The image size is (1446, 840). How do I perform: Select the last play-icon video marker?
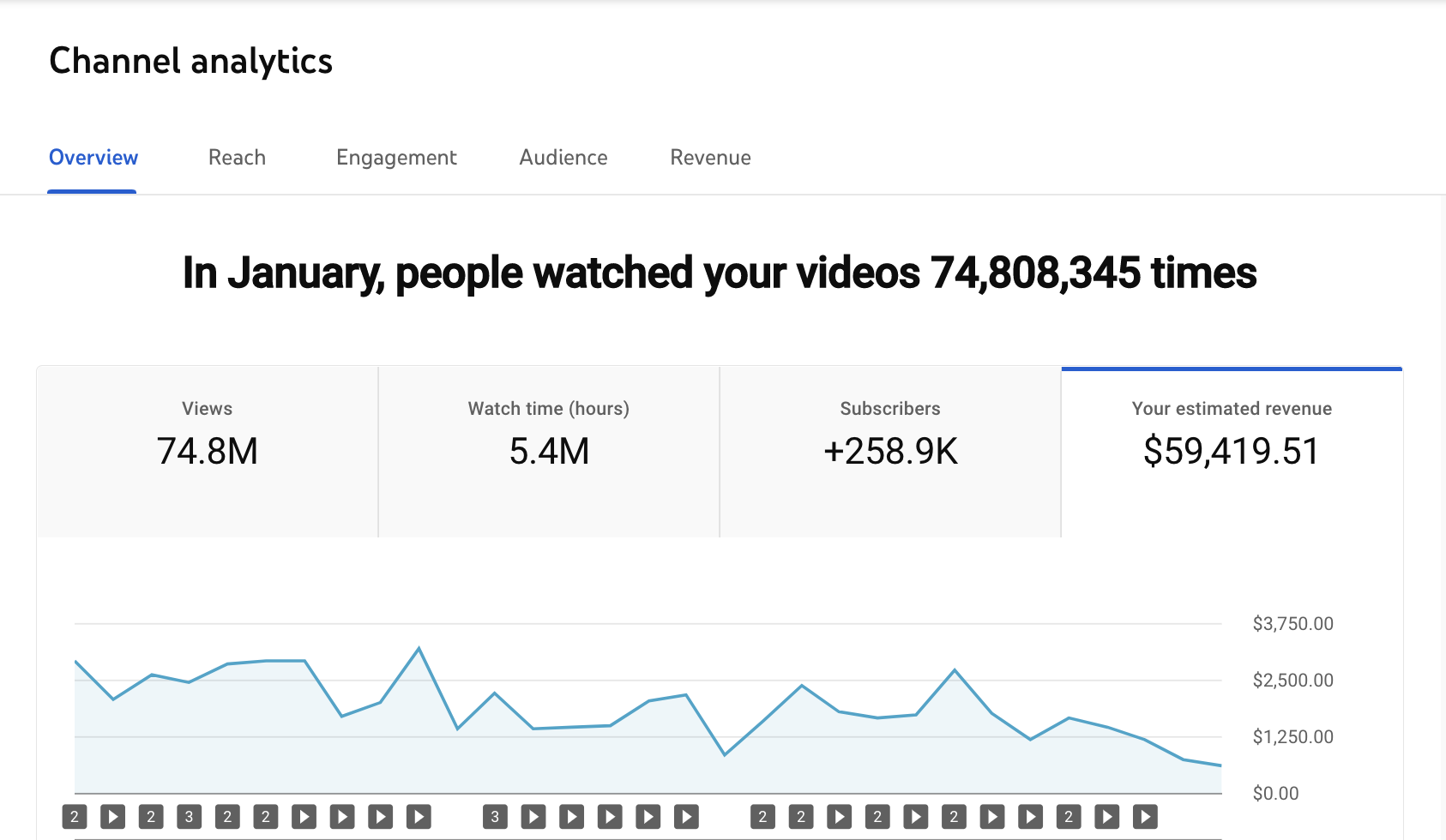(x=1145, y=817)
